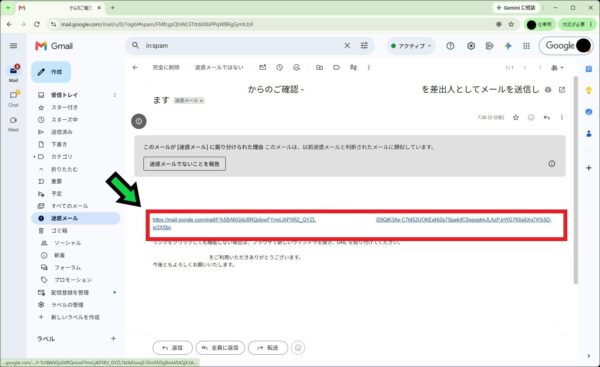
Task: Go back to the spam list arrow
Action: click(x=135, y=67)
